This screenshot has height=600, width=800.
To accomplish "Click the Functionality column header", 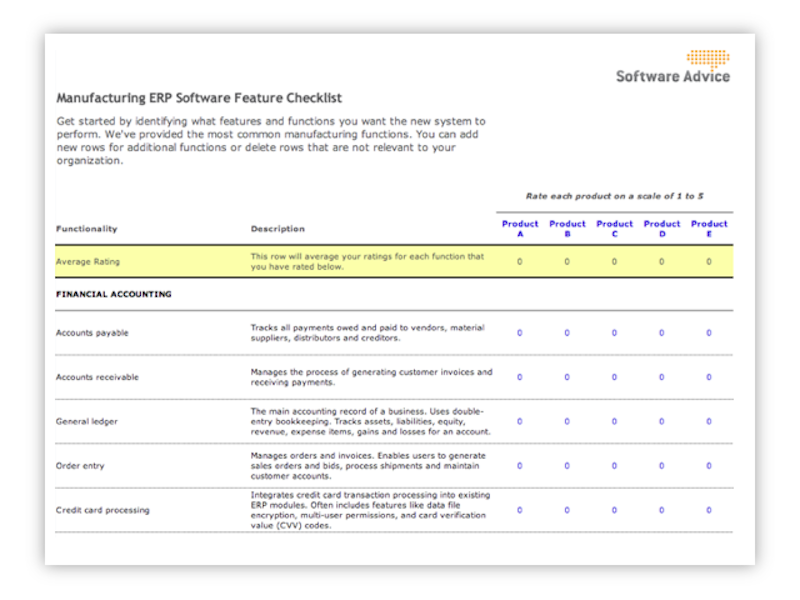I will (86, 229).
